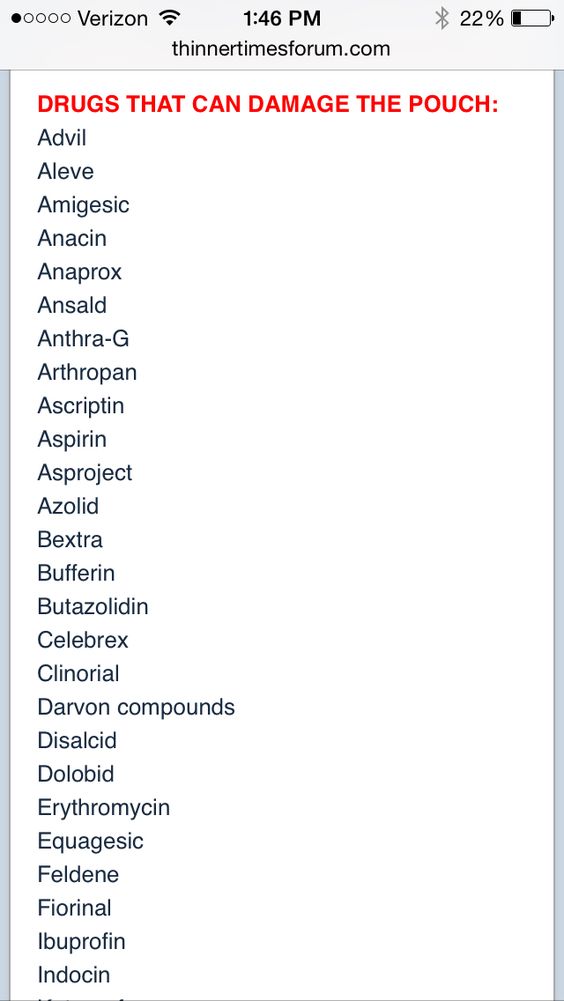Screen dimensions: 564x1001
Task: Tap 'Aleve' list entry
Action: tap(65, 171)
